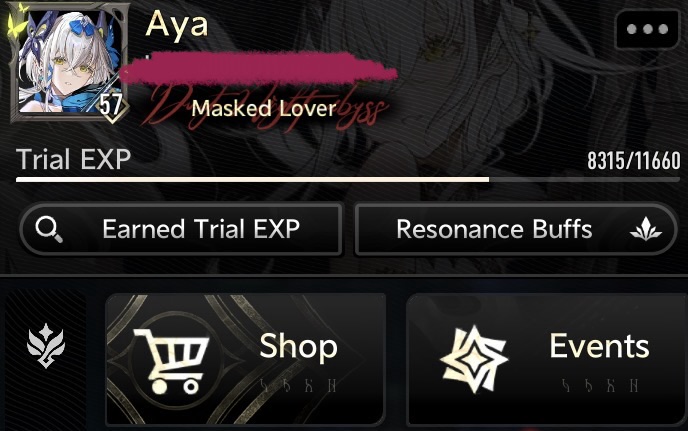Click the shopping cart icon
Image resolution: width=688 pixels, height=431 pixels.
(x=171, y=361)
